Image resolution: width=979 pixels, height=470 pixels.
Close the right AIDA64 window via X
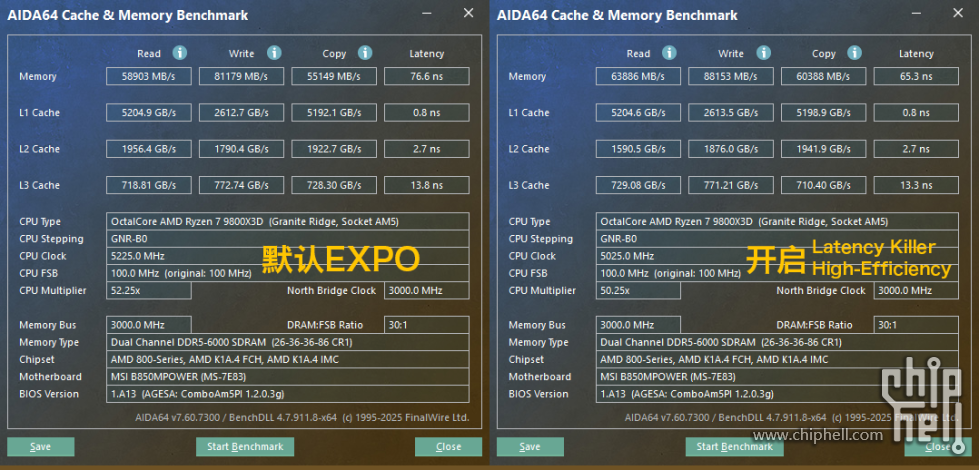point(958,13)
